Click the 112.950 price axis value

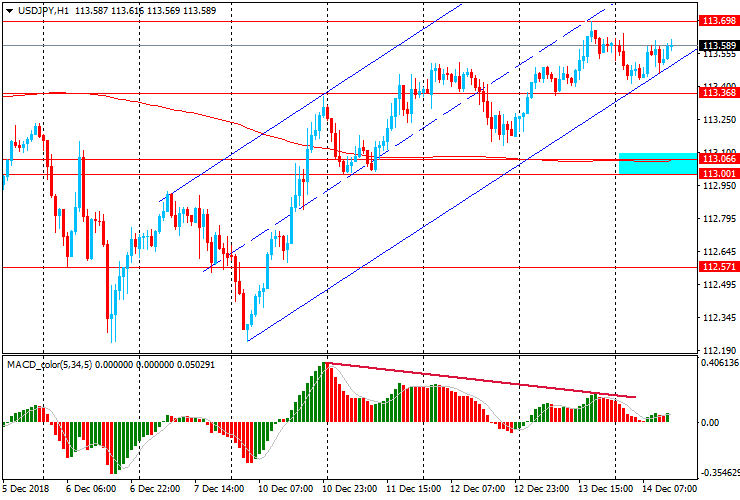pos(719,186)
